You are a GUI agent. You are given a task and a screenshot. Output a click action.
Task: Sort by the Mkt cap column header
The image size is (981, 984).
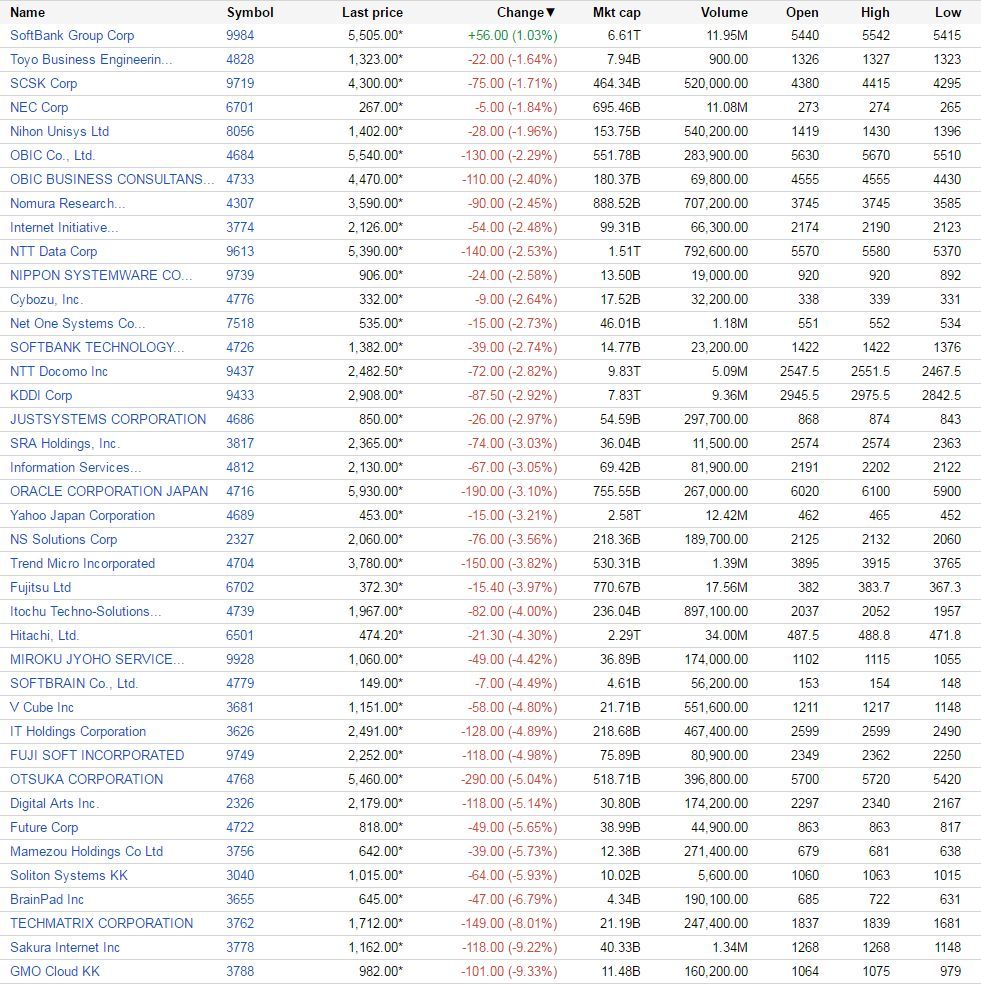616,13
